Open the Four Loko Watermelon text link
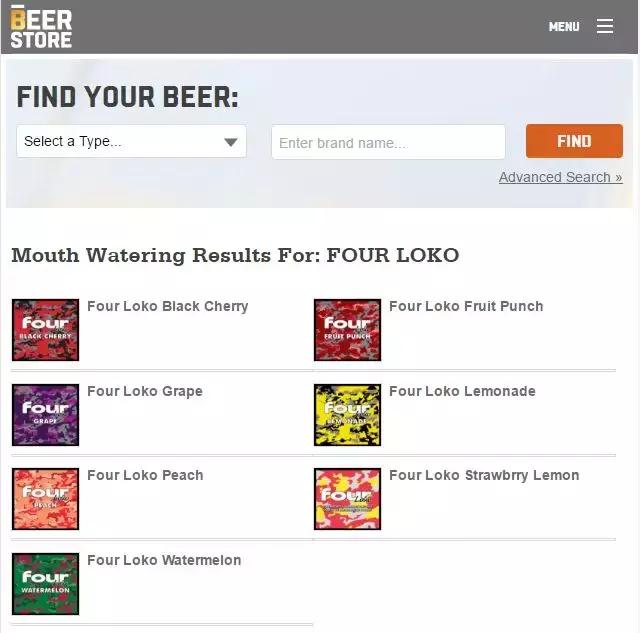Viewport: 640px width, 633px height. coord(164,560)
